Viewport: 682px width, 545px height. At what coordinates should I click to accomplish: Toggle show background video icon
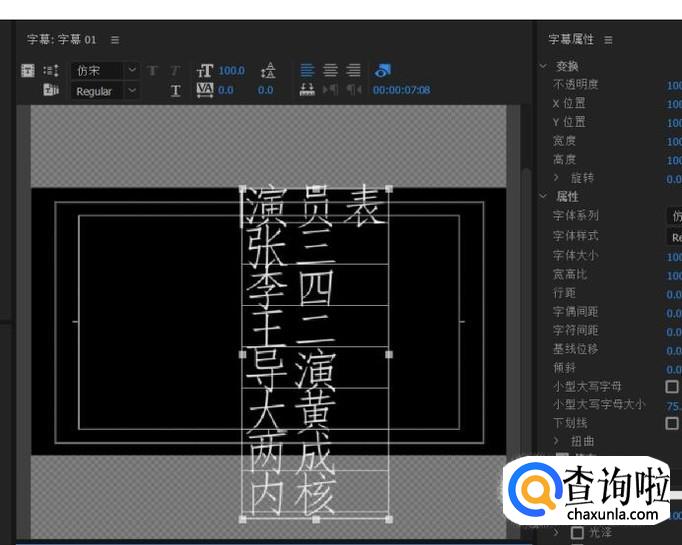click(383, 70)
